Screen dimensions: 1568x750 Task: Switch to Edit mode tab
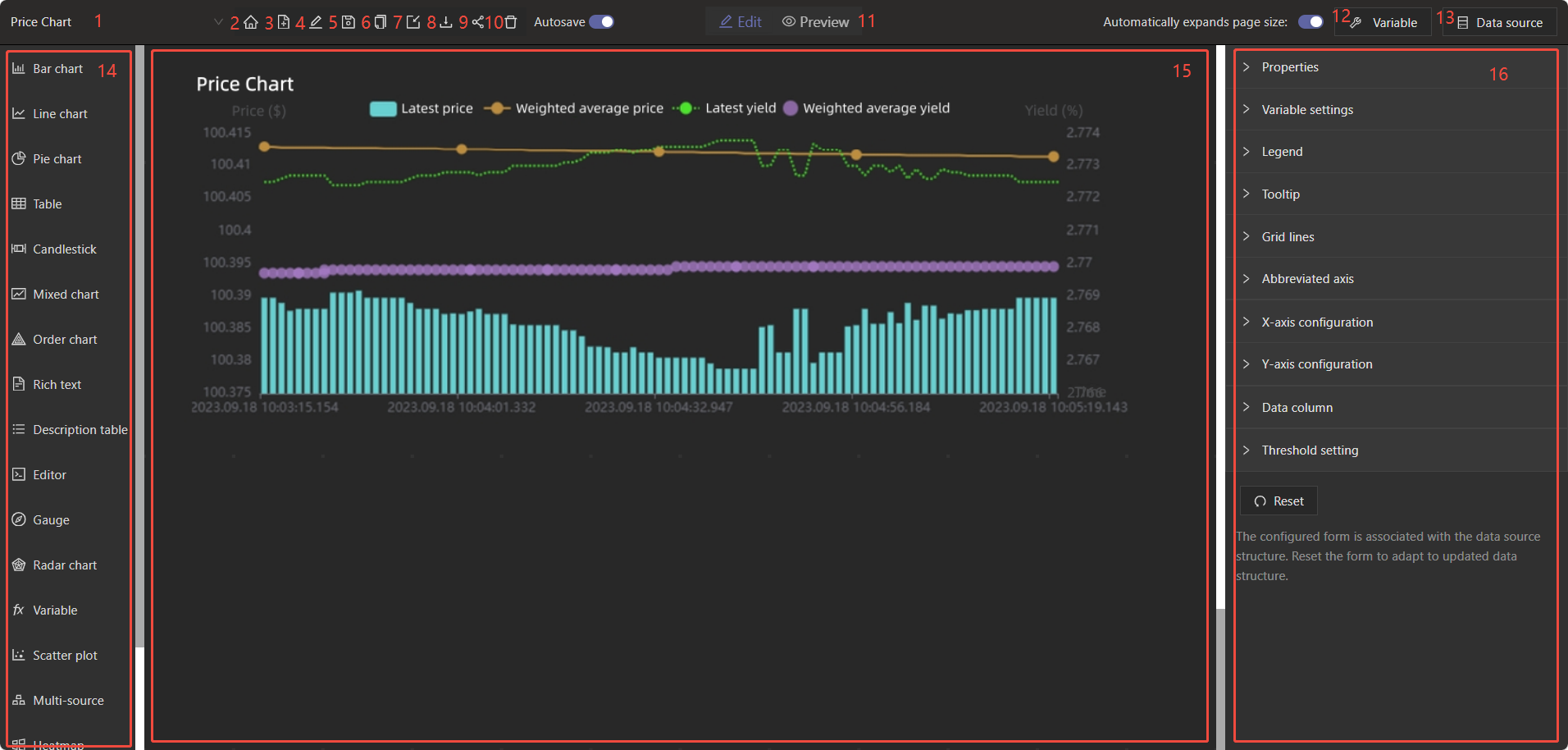tap(741, 22)
